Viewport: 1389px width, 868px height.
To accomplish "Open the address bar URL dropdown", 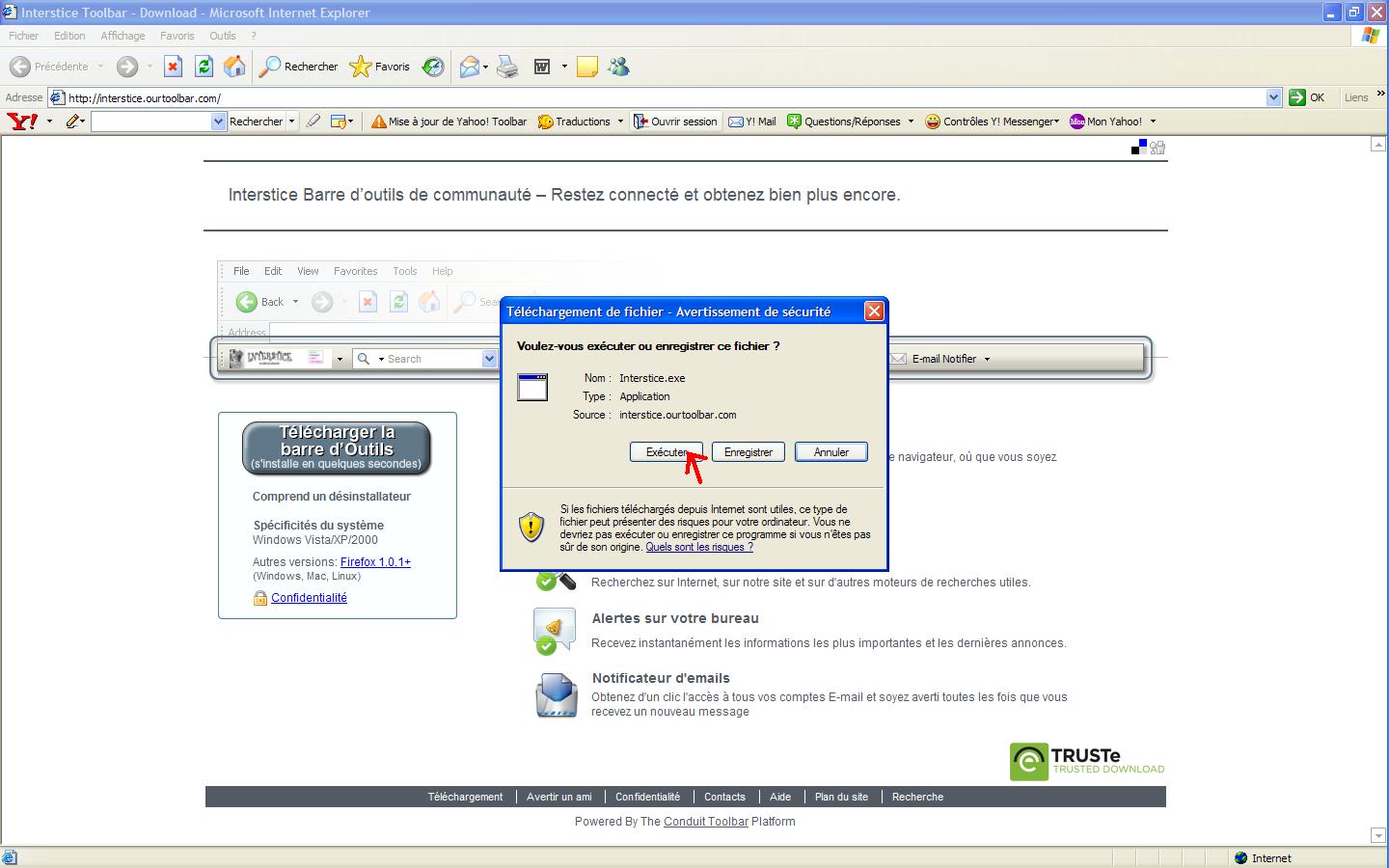I will point(1273,97).
